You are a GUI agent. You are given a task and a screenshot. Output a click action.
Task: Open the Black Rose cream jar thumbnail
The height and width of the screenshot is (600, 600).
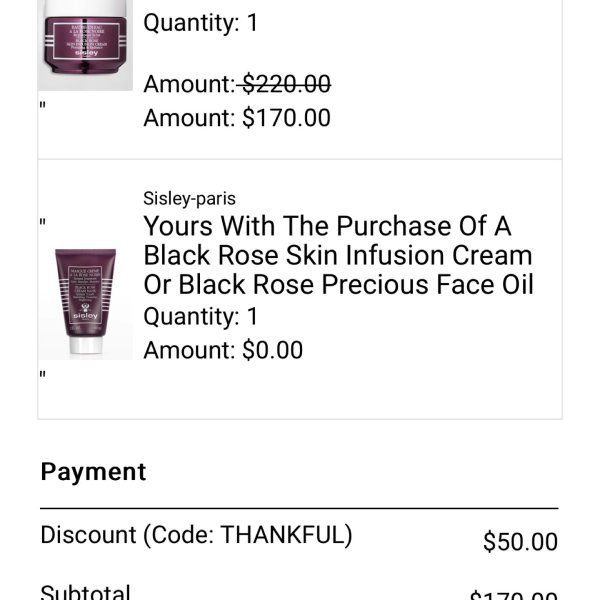point(86,45)
